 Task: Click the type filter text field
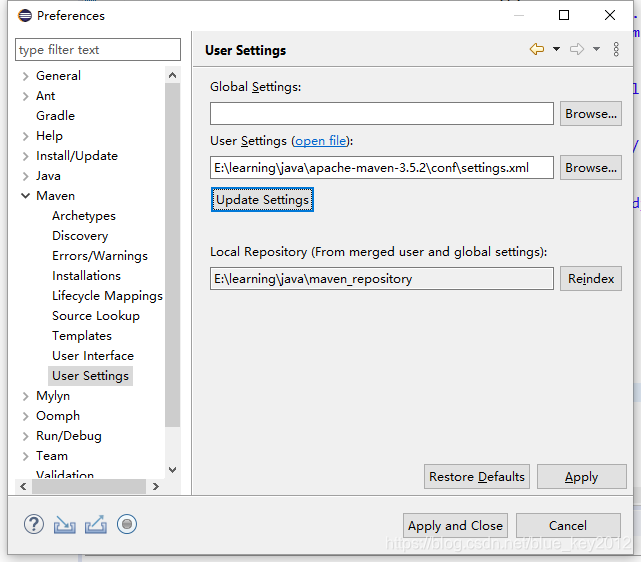pyautogui.click(x=98, y=50)
